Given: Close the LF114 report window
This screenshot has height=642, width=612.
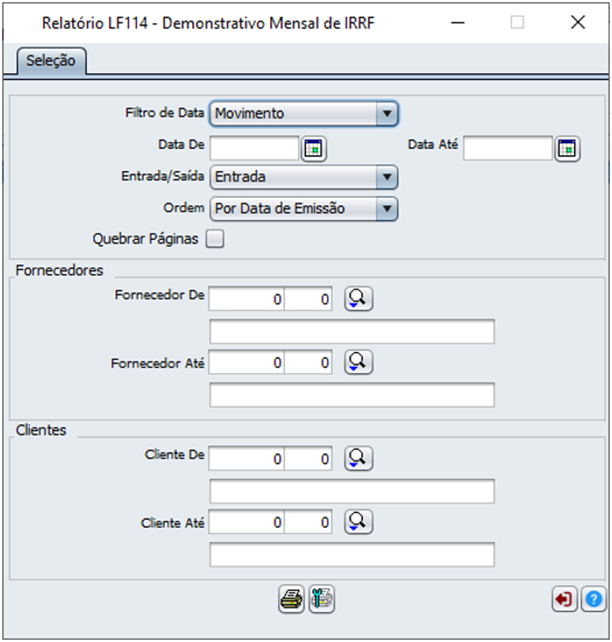Looking at the screenshot, I should click(578, 23).
